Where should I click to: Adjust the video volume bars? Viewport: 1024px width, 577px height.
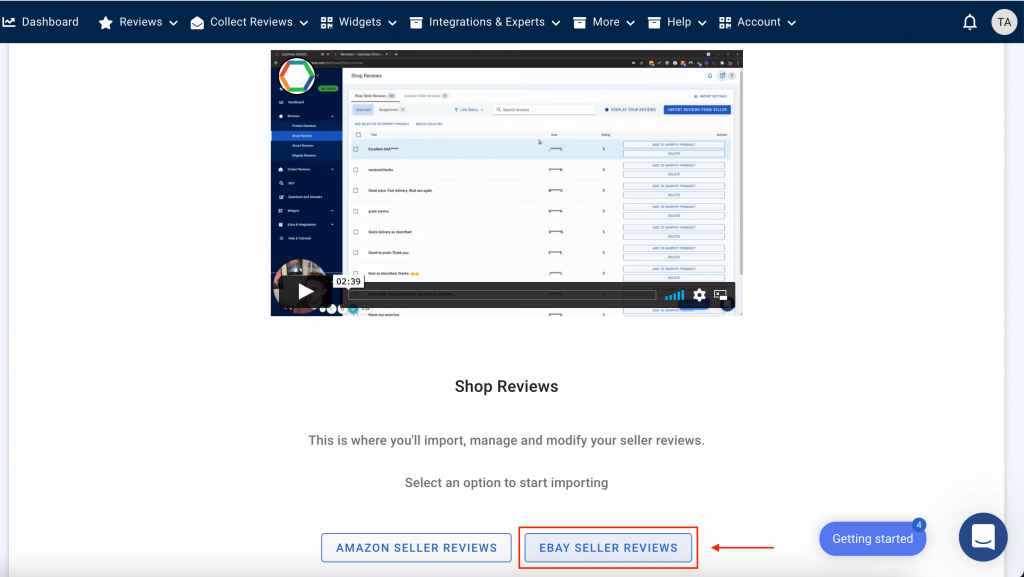click(674, 296)
